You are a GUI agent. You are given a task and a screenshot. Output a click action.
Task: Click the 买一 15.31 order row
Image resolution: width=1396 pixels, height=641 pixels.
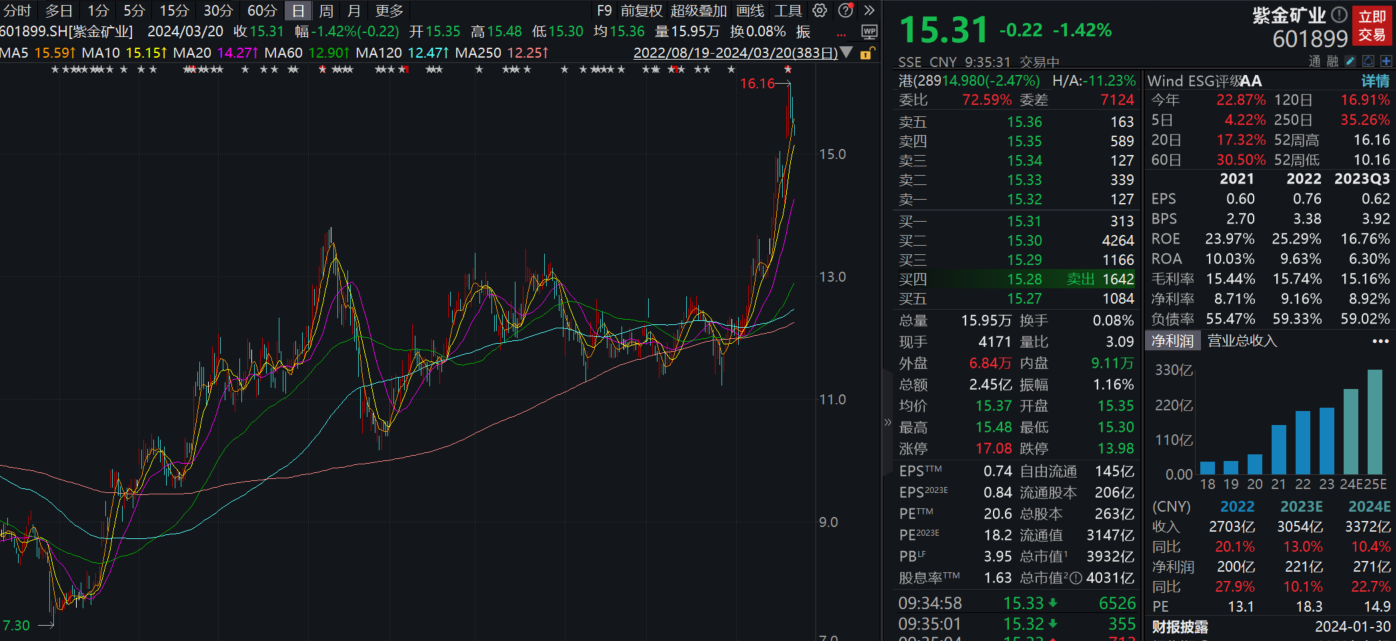[x=1016, y=221]
